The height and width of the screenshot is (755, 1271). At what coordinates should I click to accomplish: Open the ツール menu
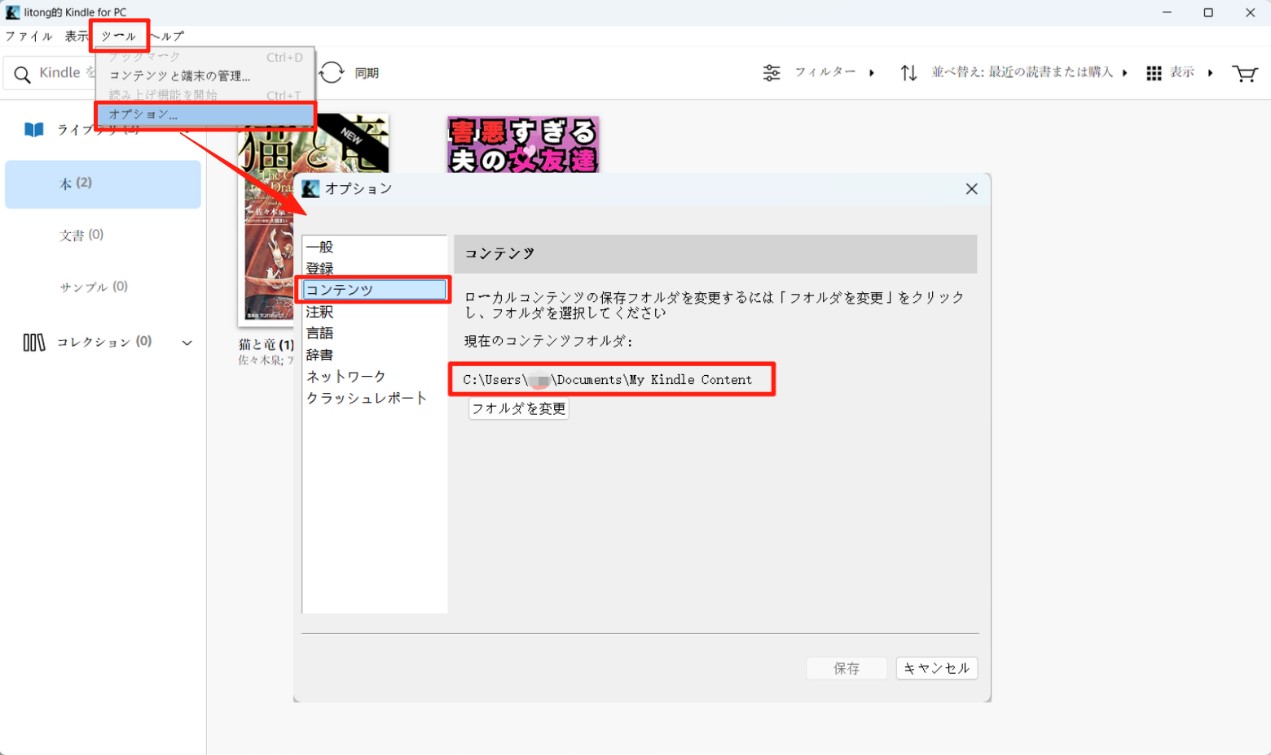point(119,36)
